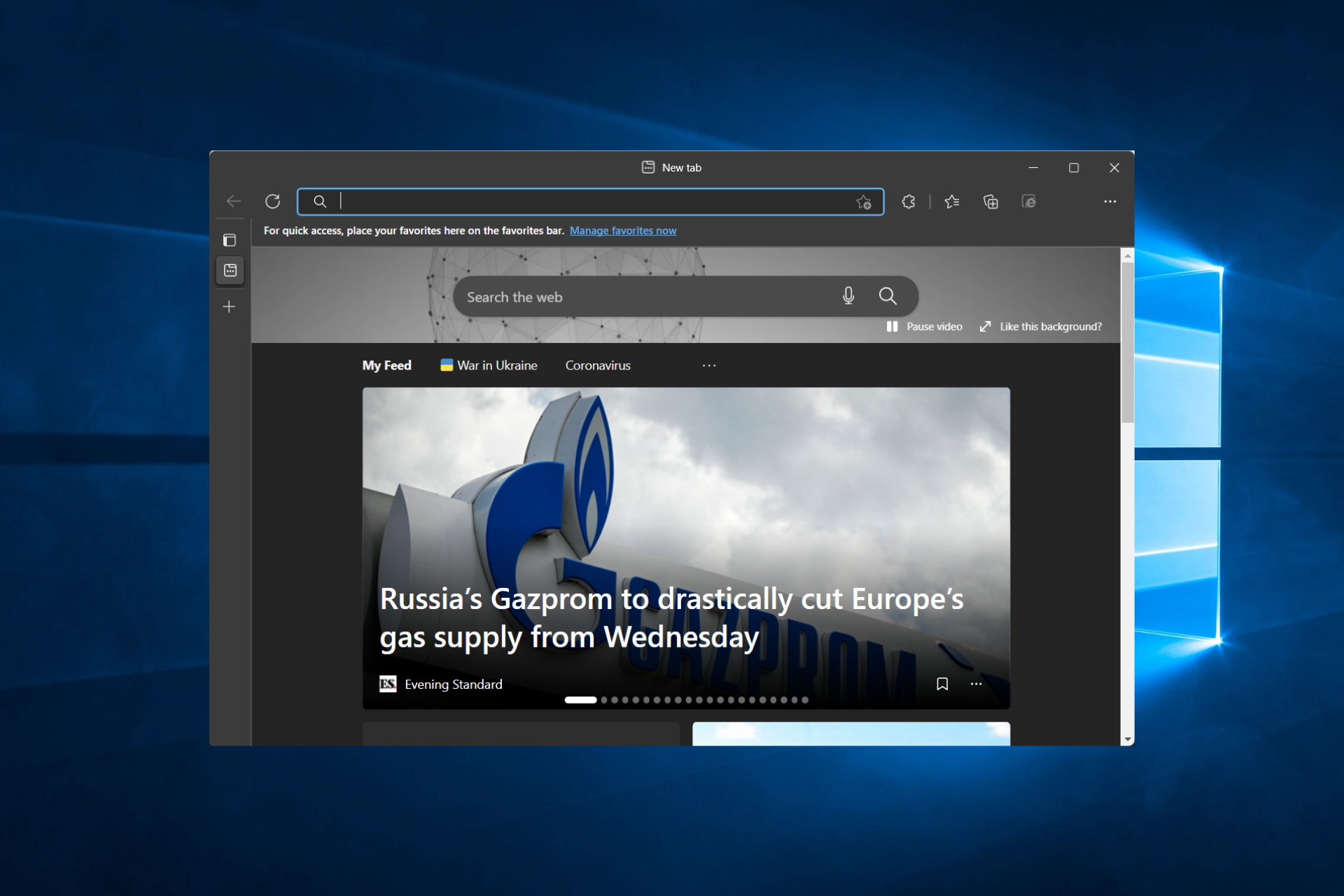
Task: Click the New tab title icon
Action: (648, 167)
